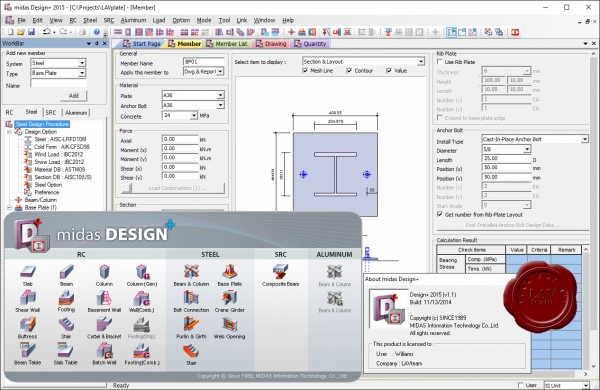This screenshot has width=600, height=390.
Task: Click the Name input field in WorkBar
Action: (x=58, y=84)
